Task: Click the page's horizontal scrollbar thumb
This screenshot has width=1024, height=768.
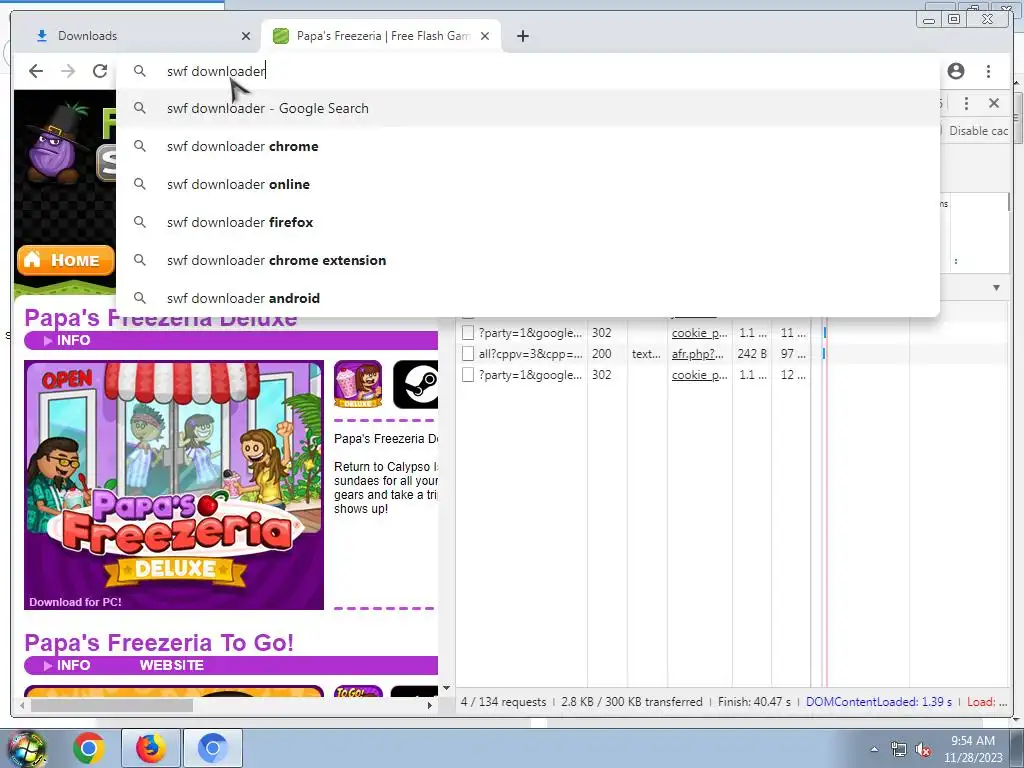Action: click(x=112, y=705)
